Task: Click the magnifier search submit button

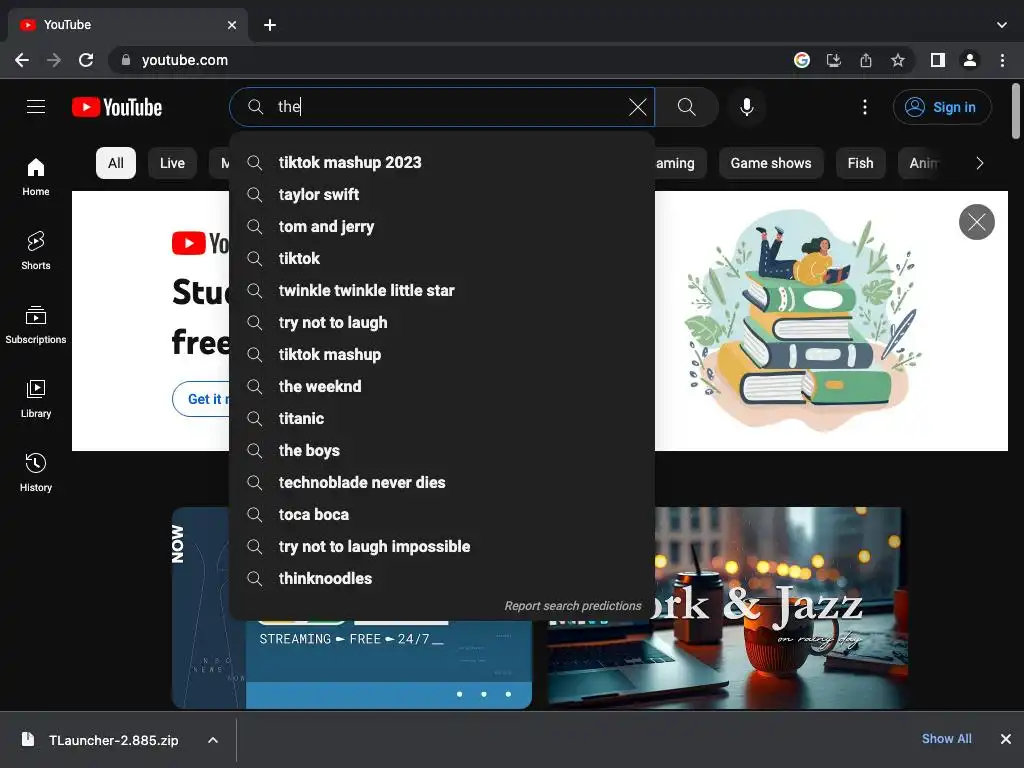Action: (x=686, y=107)
